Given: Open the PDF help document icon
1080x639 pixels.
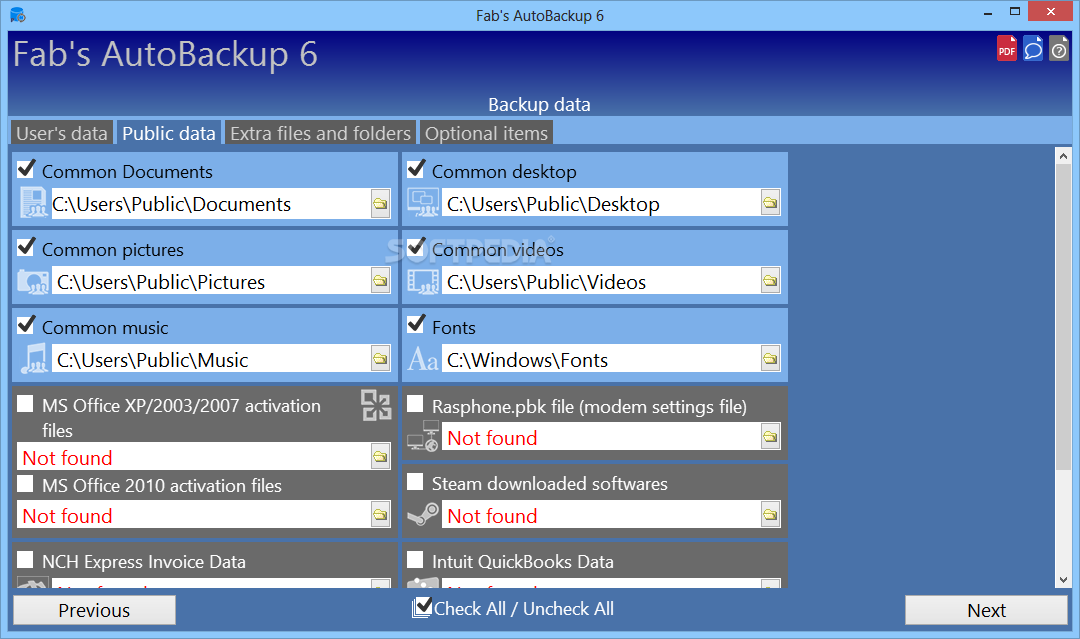Looking at the screenshot, I should [1006, 49].
